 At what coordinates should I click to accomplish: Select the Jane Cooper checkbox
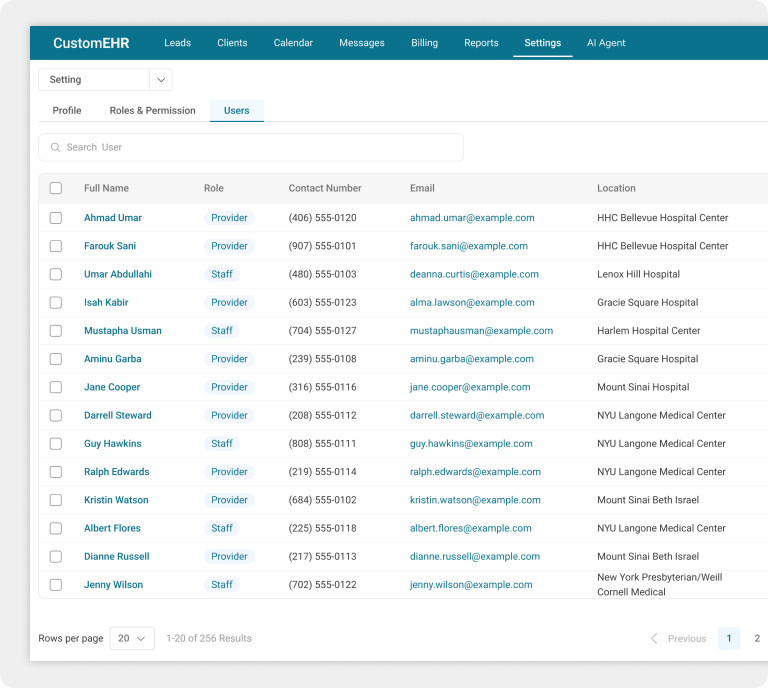click(x=56, y=387)
